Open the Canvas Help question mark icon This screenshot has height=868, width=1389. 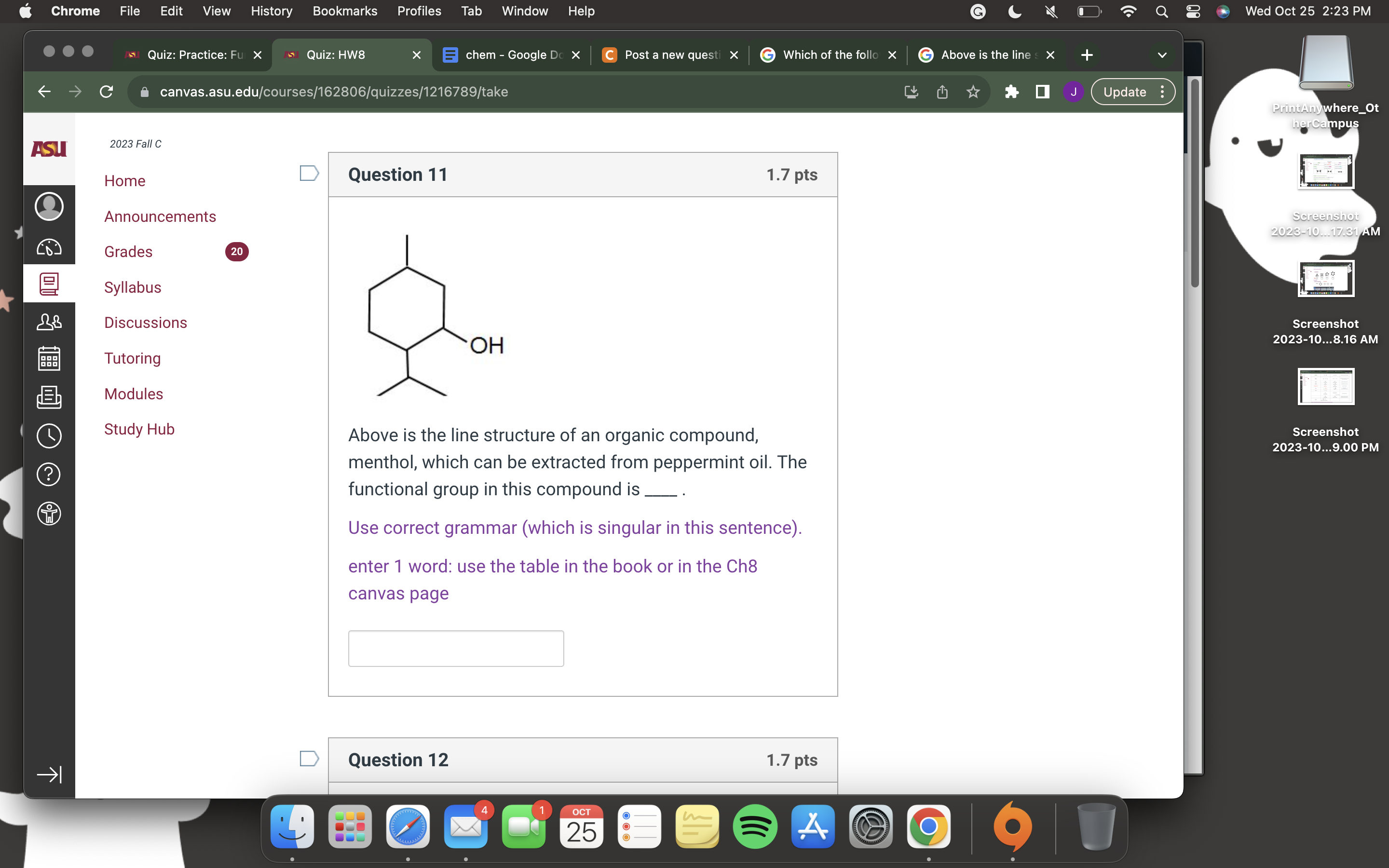click(49, 474)
